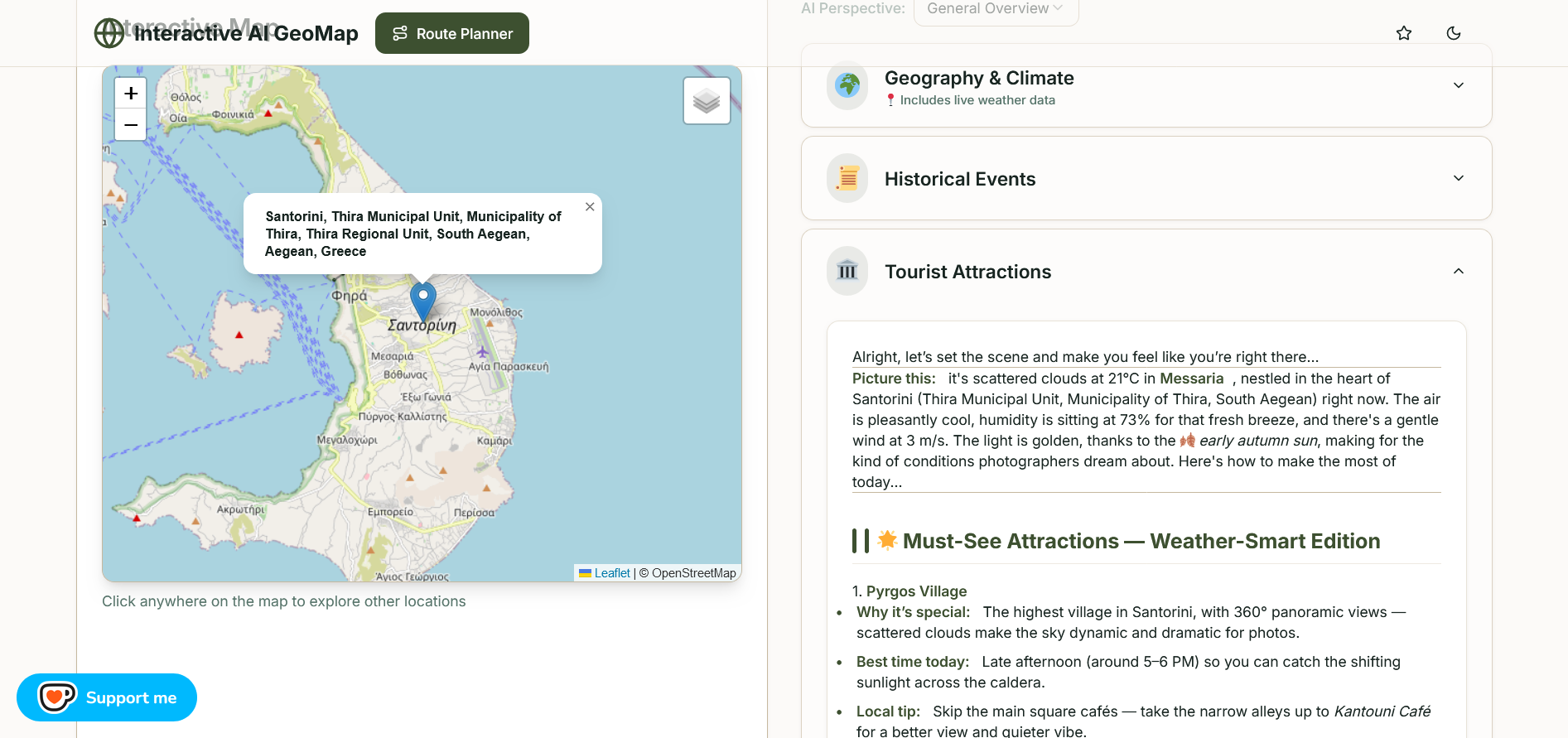Click the Ακρωτήρι label on the map
The height and width of the screenshot is (738, 1568).
coord(241,509)
